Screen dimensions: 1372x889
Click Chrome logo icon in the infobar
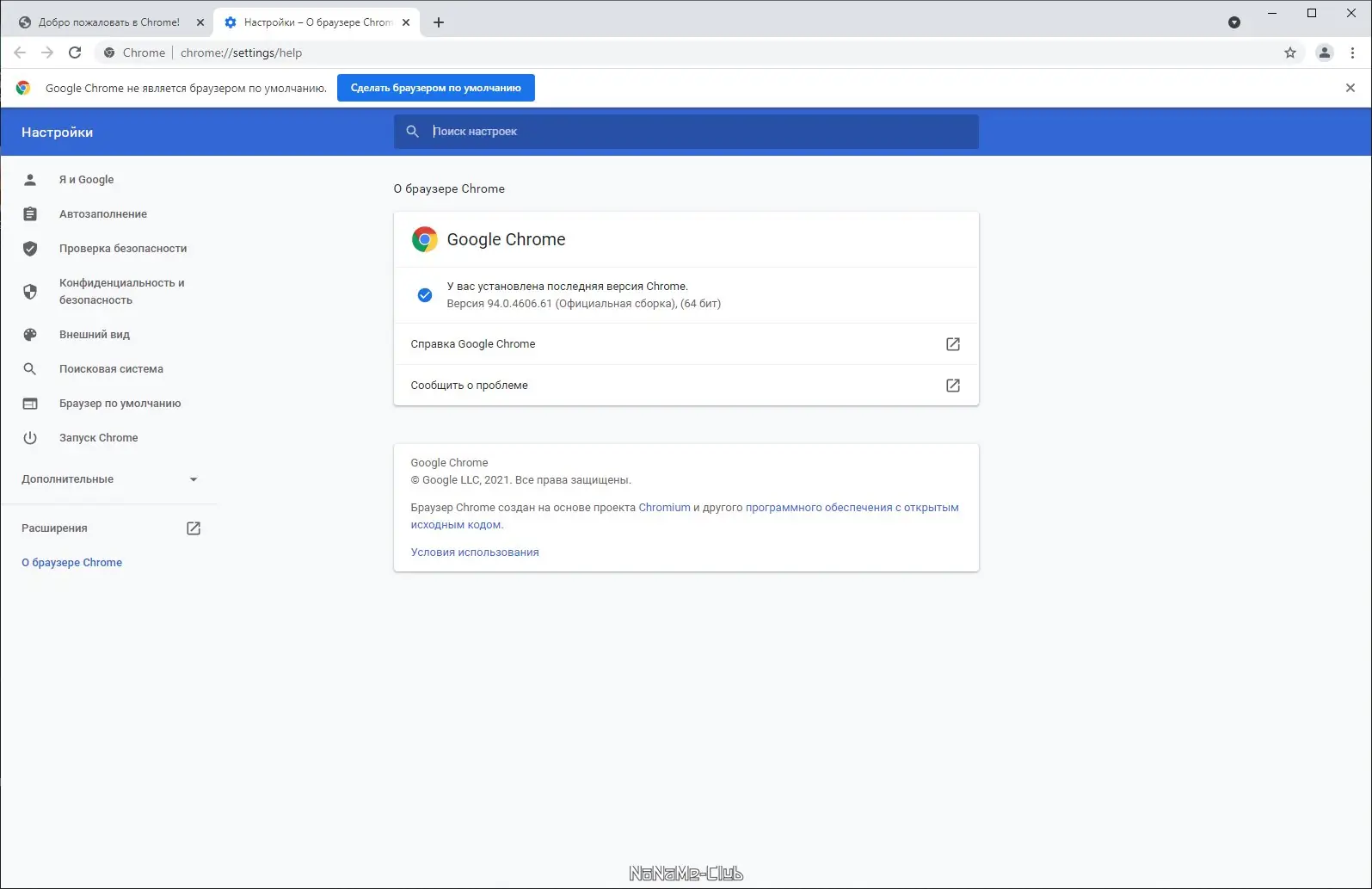(x=23, y=88)
